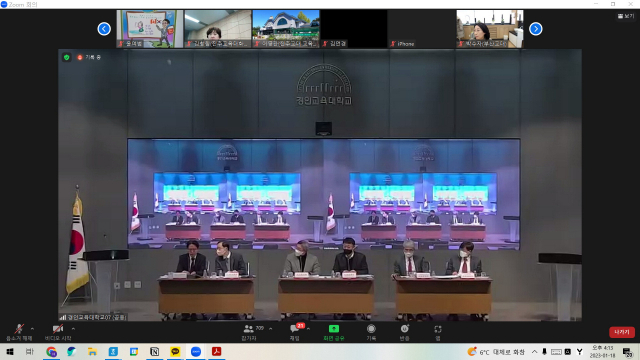Select the iPhone participant thumbnail
The width and height of the screenshot is (640, 360).
(422, 29)
